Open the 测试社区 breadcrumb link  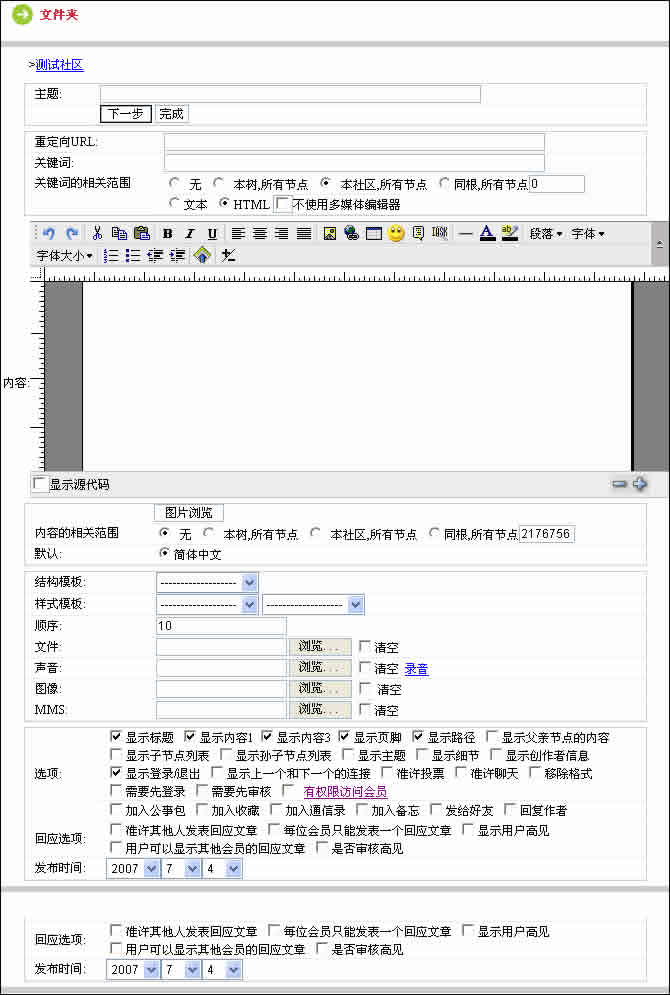(x=60, y=65)
